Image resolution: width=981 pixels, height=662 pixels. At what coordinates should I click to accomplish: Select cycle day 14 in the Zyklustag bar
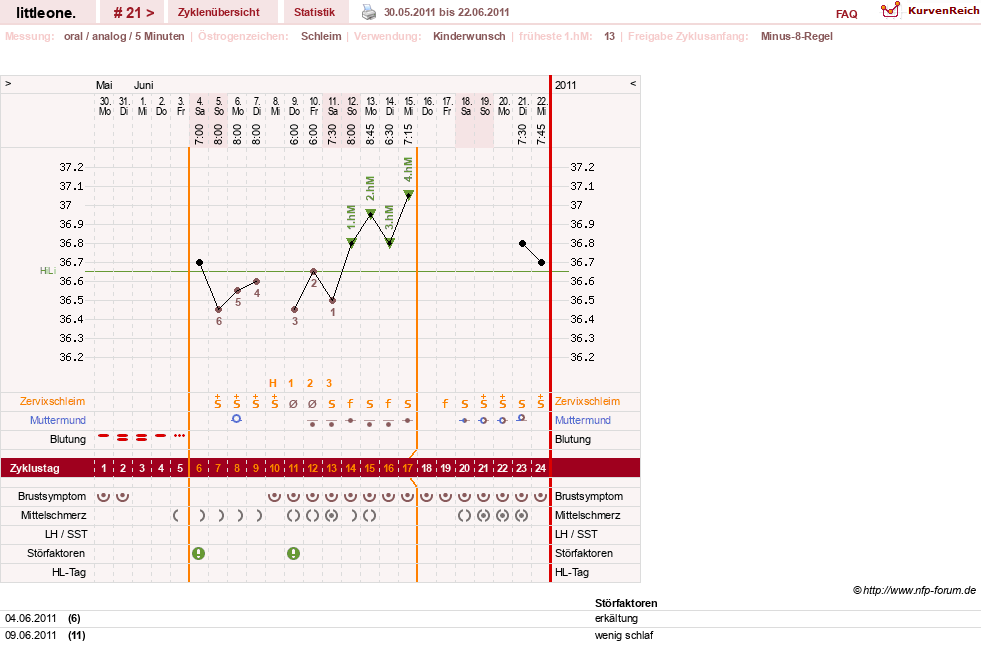click(x=350, y=468)
